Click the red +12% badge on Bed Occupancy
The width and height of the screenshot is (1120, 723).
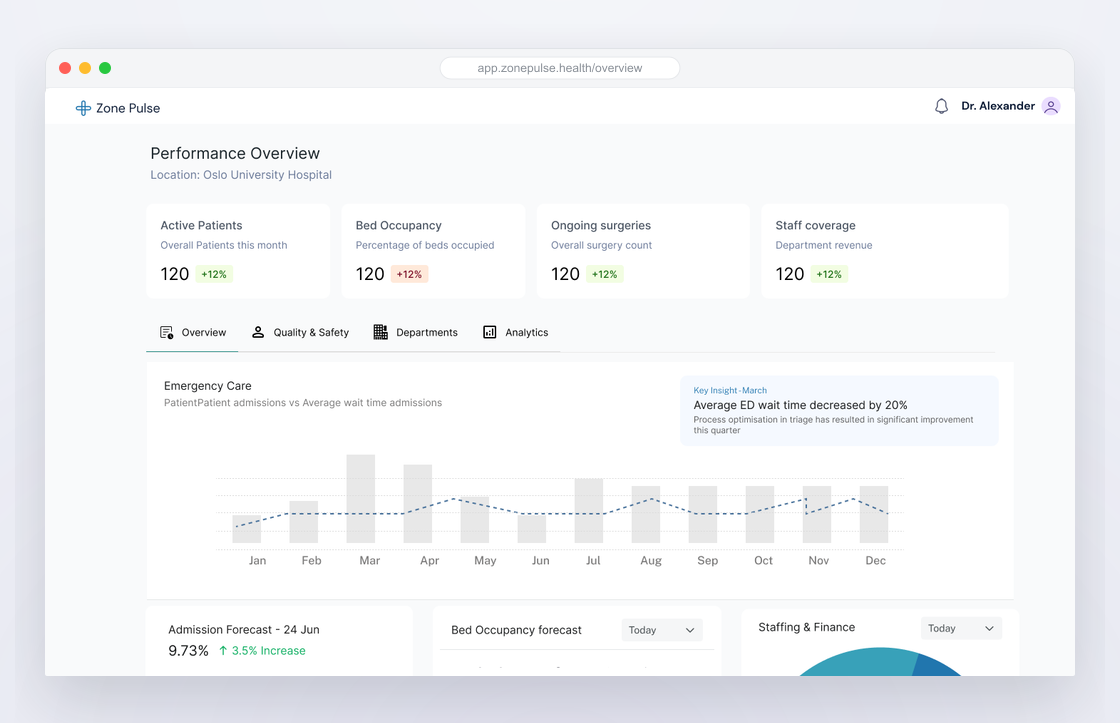[409, 274]
